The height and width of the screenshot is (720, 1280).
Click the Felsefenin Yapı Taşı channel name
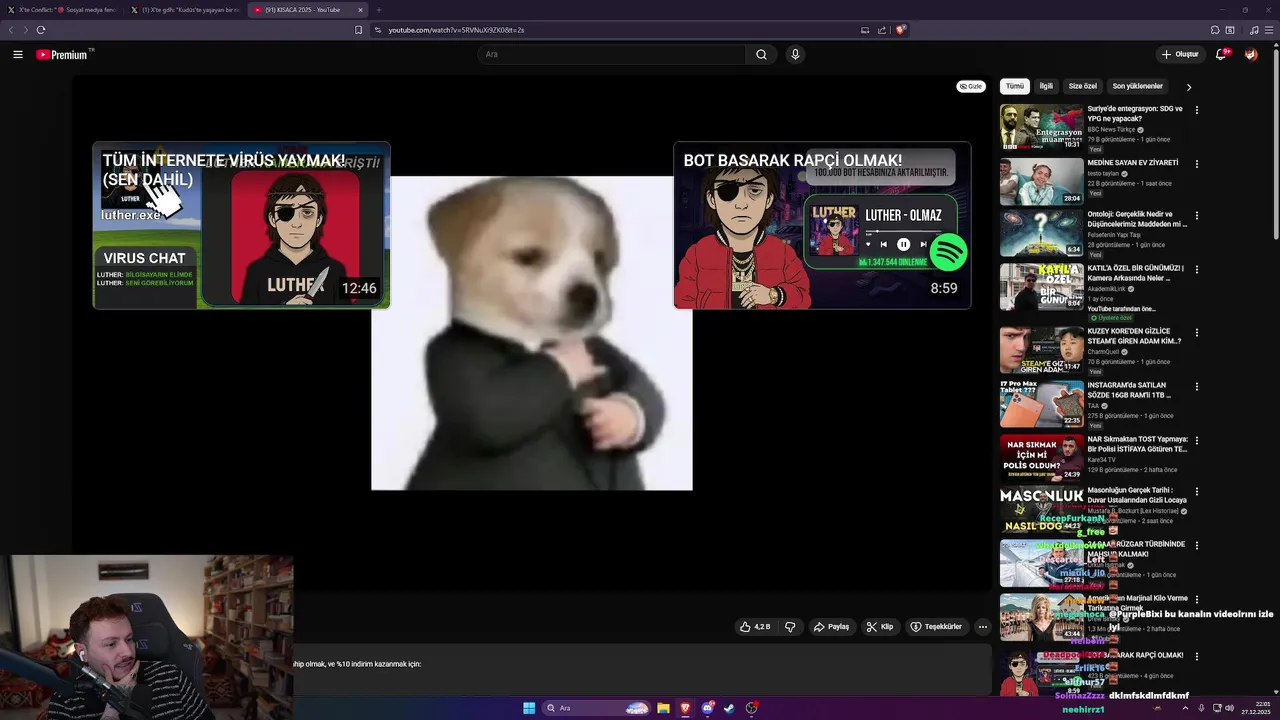point(1114,235)
